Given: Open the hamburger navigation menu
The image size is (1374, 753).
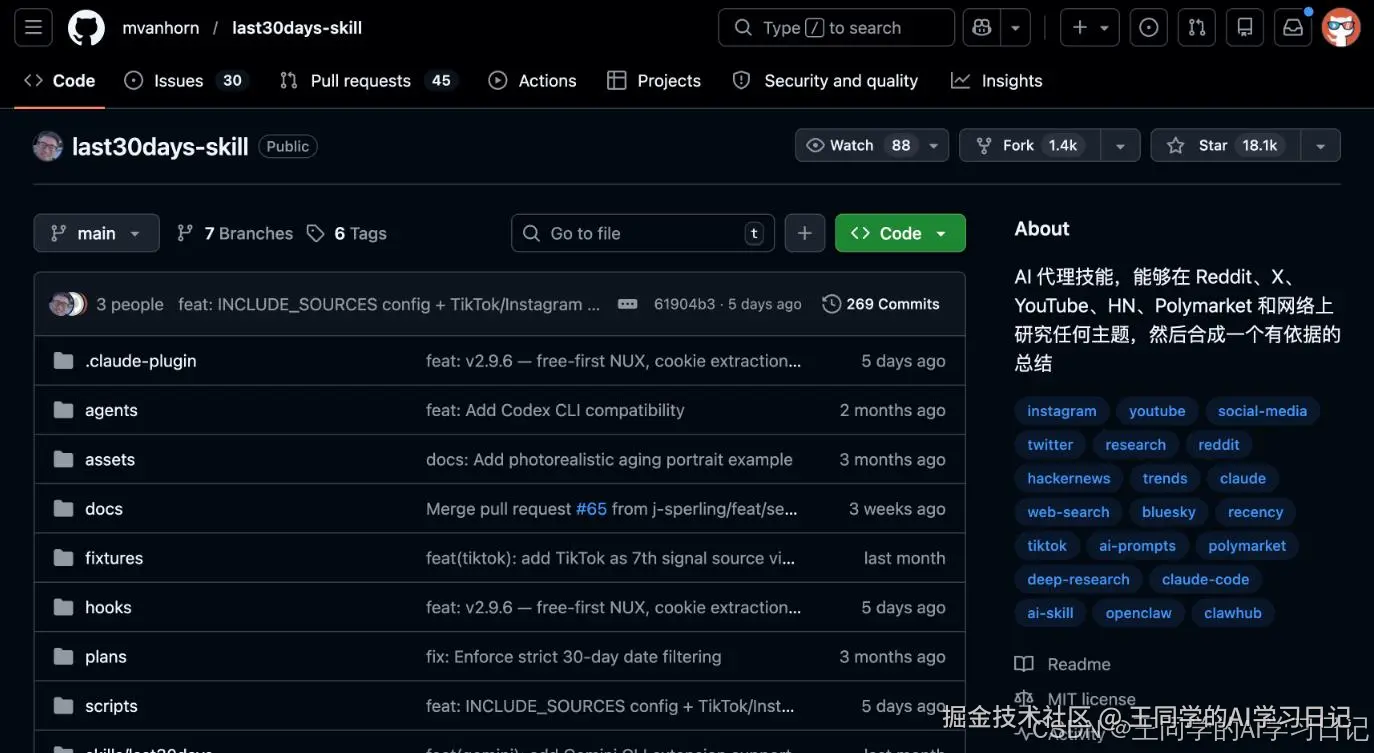Looking at the screenshot, I should [33, 28].
